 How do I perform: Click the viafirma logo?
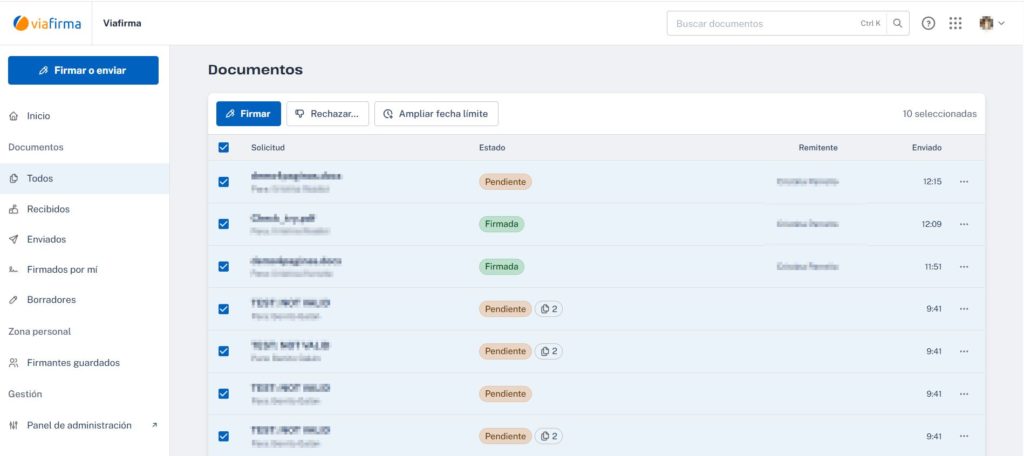[47, 24]
